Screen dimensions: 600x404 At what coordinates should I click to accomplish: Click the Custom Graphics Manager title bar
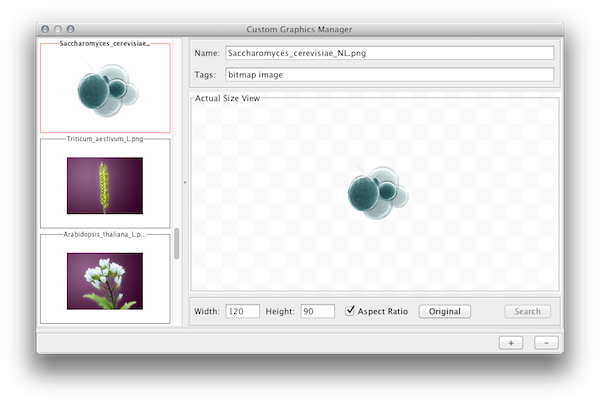[300, 31]
